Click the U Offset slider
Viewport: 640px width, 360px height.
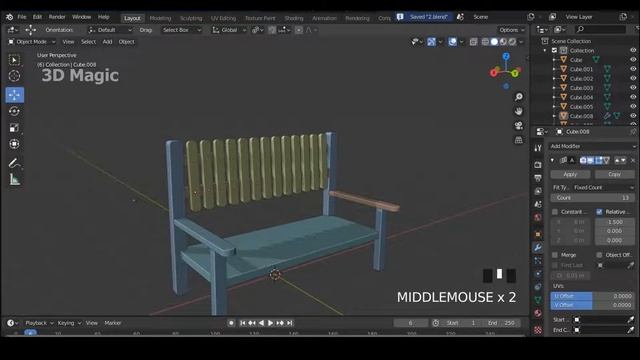(x=593, y=296)
